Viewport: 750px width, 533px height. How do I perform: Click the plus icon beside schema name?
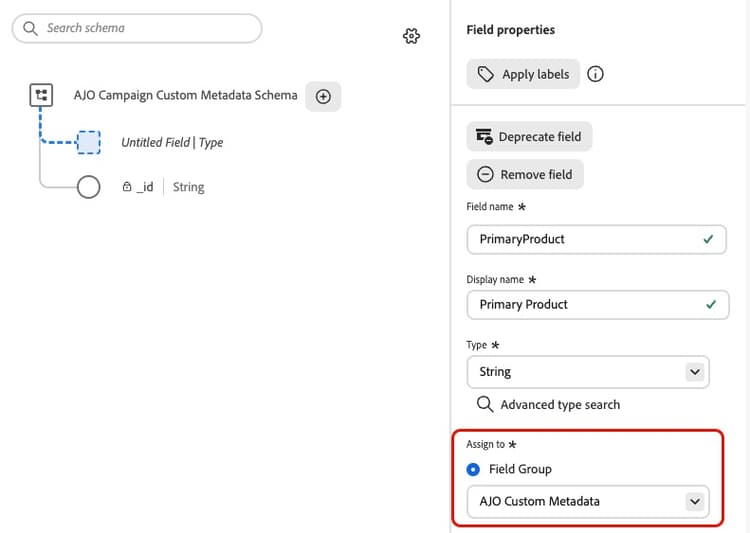point(323,97)
